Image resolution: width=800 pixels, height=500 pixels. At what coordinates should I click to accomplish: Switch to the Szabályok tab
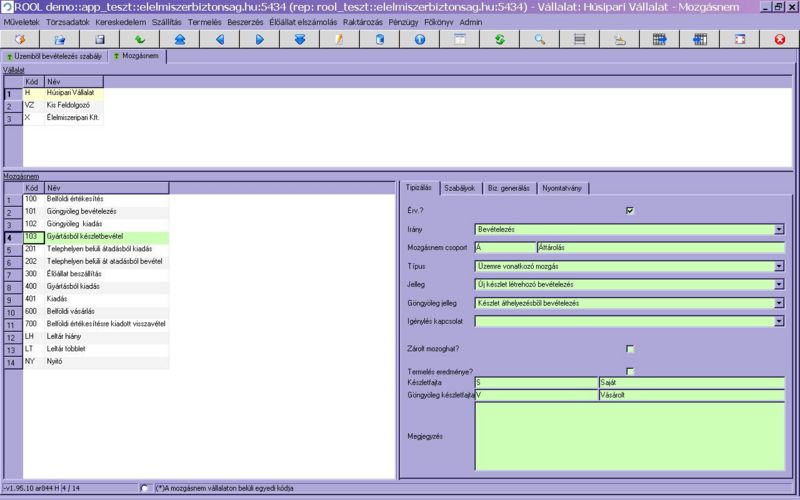tap(460, 187)
